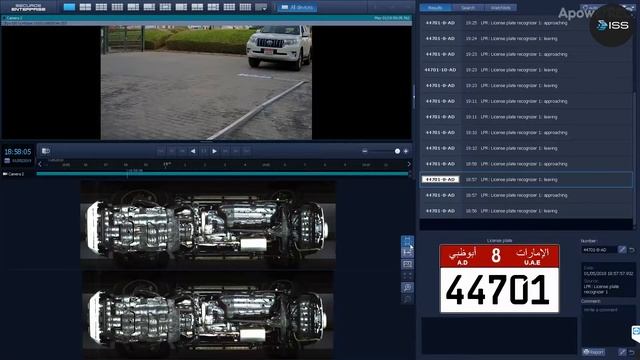Click the pencil icon beside the Report button
The image size is (640, 360).
coord(622,352)
